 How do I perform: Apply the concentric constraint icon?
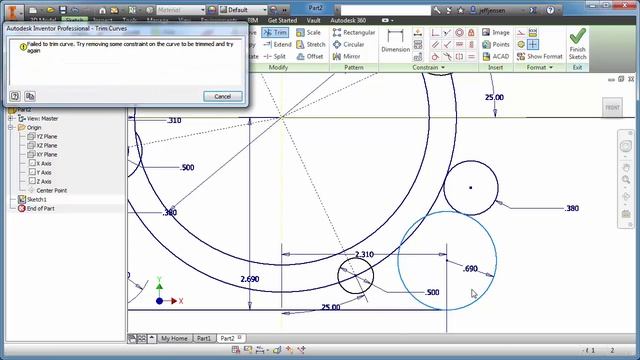(459, 32)
